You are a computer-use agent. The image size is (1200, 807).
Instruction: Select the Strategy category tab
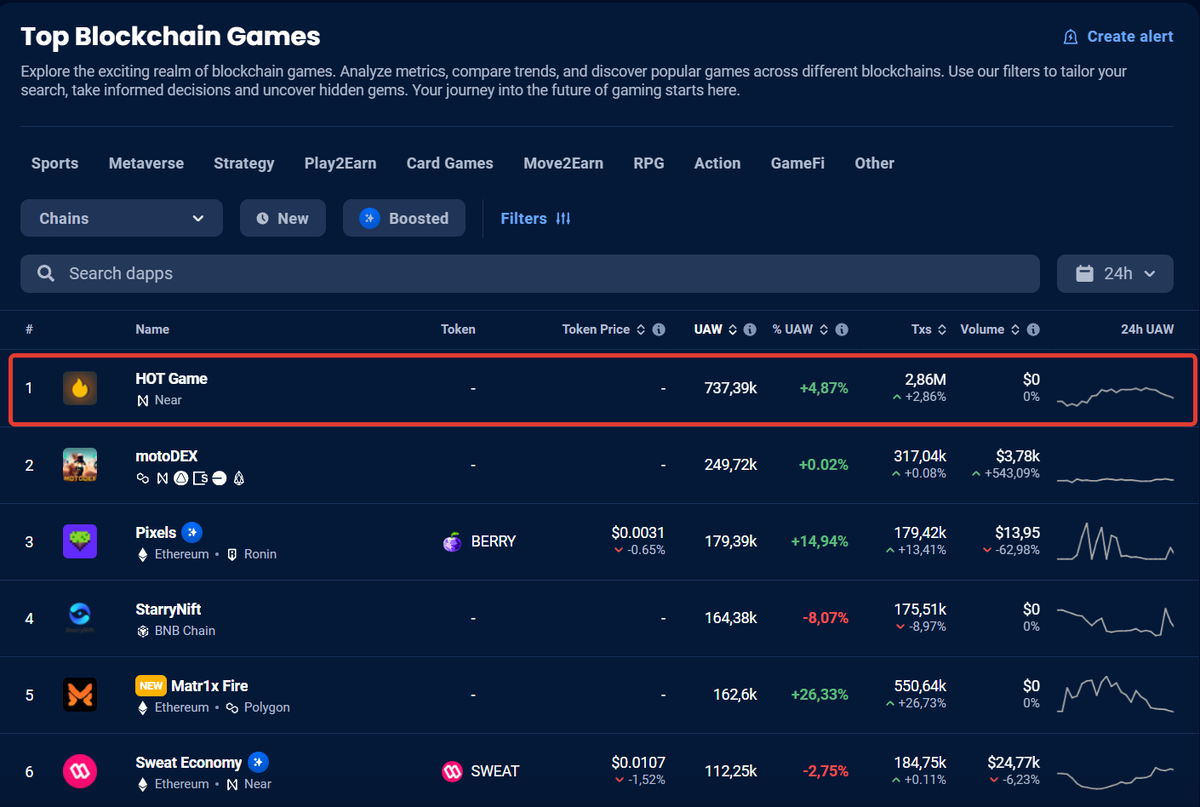(x=244, y=163)
